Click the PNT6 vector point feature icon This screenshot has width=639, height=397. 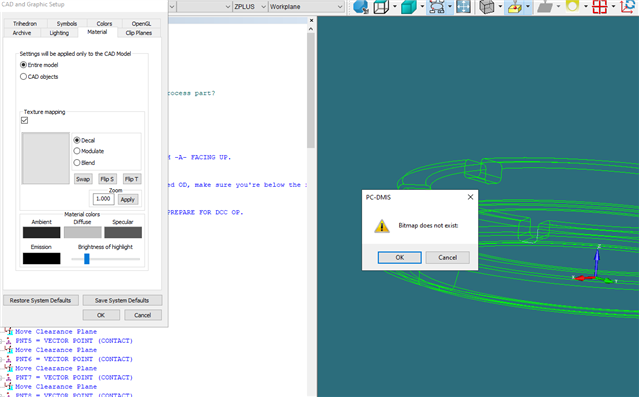tap(8, 359)
